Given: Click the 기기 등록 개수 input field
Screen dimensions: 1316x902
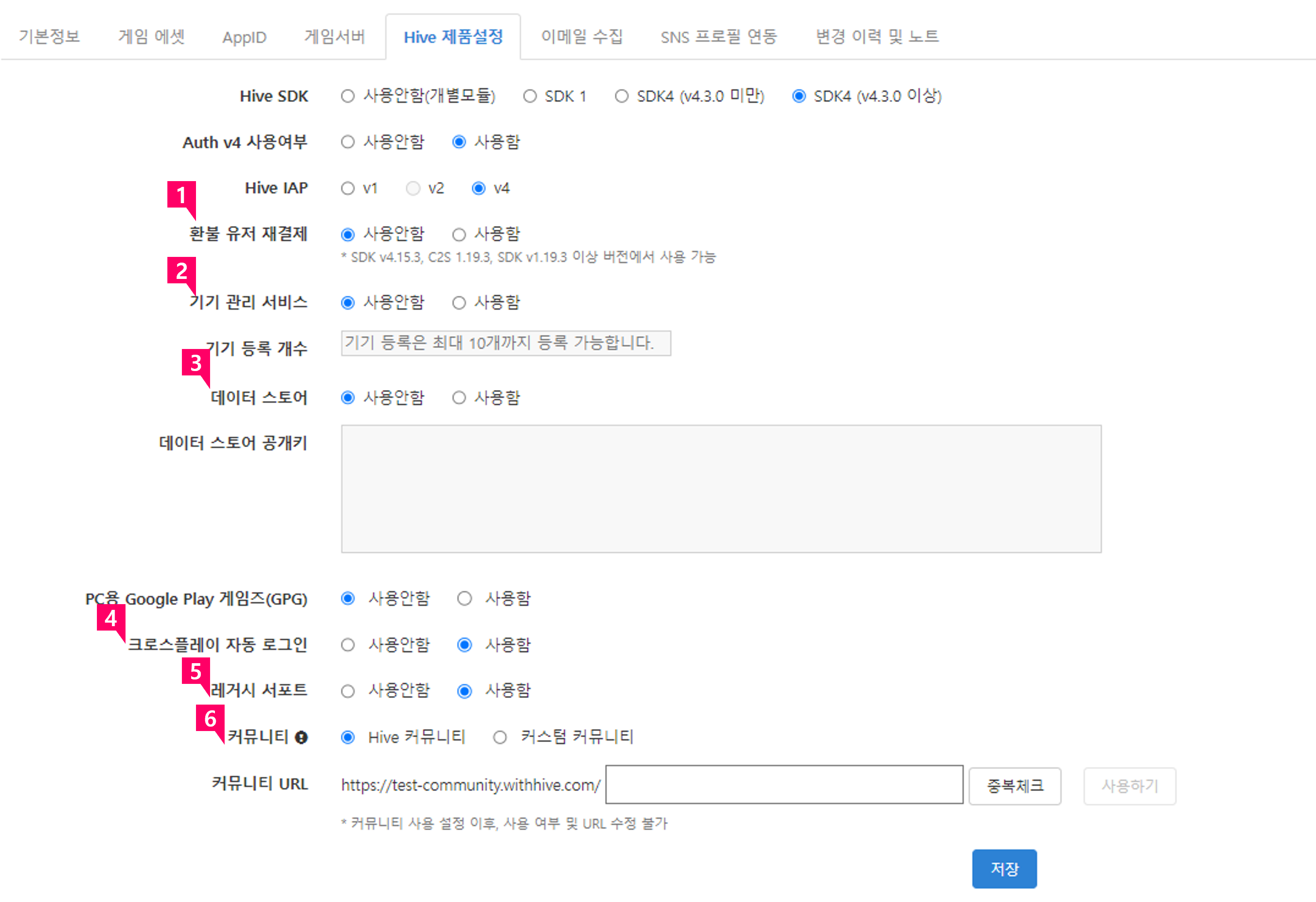Looking at the screenshot, I should [x=506, y=343].
